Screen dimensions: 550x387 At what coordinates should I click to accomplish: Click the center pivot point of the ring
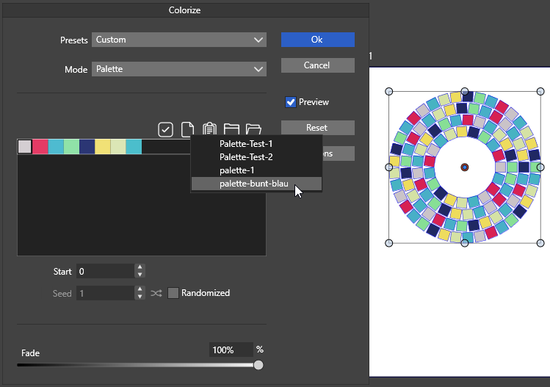tap(464, 167)
